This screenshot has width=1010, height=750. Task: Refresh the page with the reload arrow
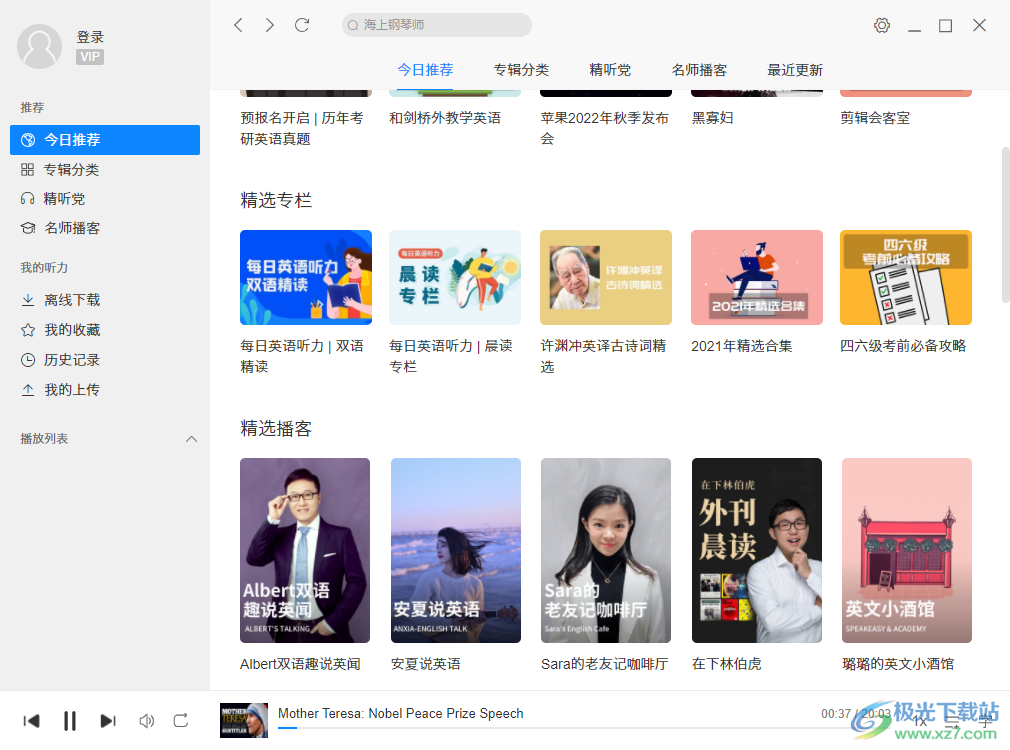click(x=302, y=25)
